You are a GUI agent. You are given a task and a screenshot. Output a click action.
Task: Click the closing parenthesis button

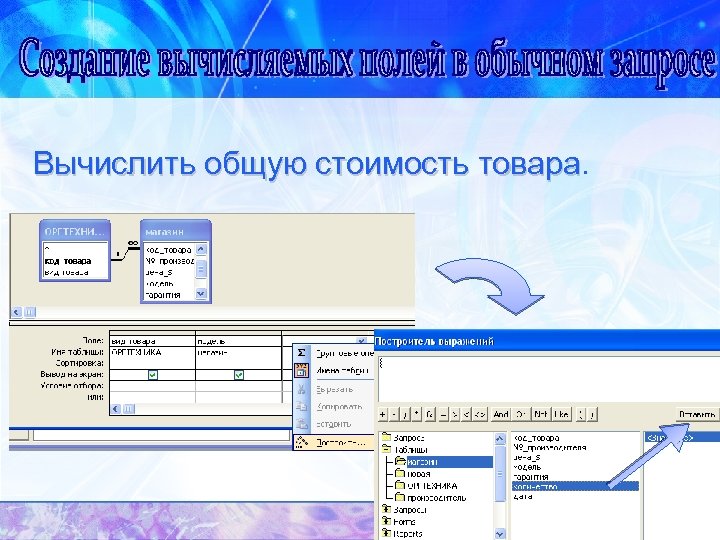point(592,415)
